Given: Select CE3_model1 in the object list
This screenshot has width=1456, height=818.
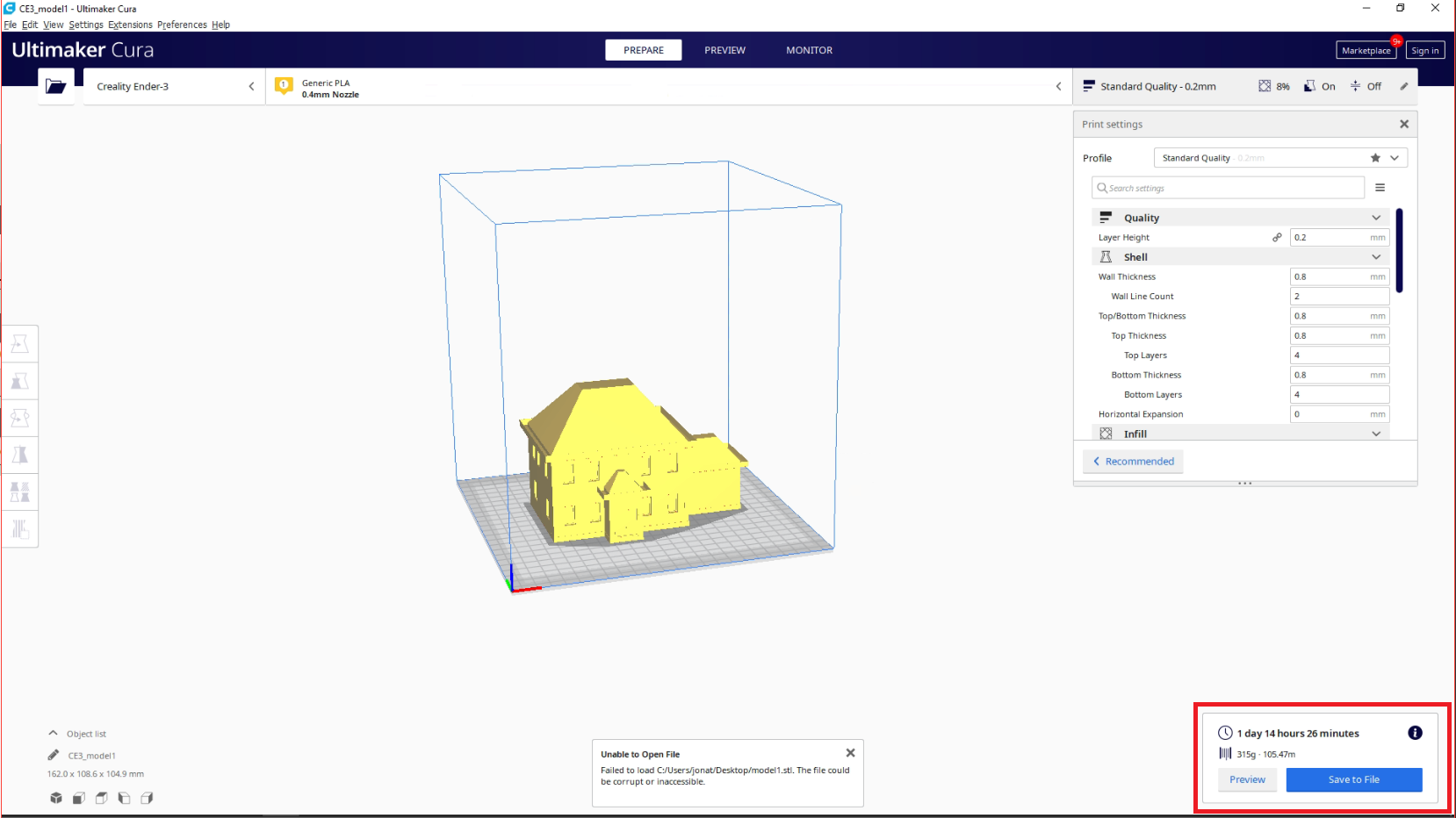Looking at the screenshot, I should [91, 755].
